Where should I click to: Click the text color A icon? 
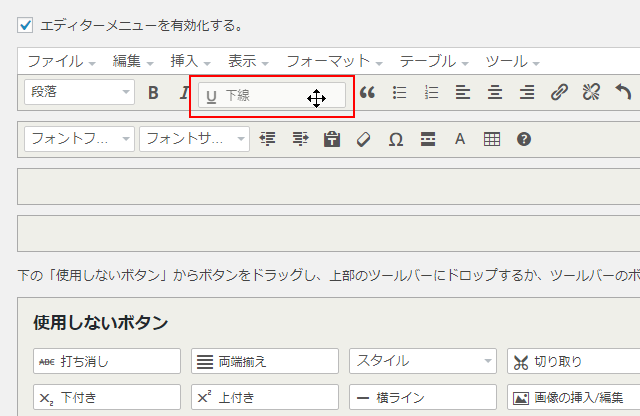click(x=460, y=139)
